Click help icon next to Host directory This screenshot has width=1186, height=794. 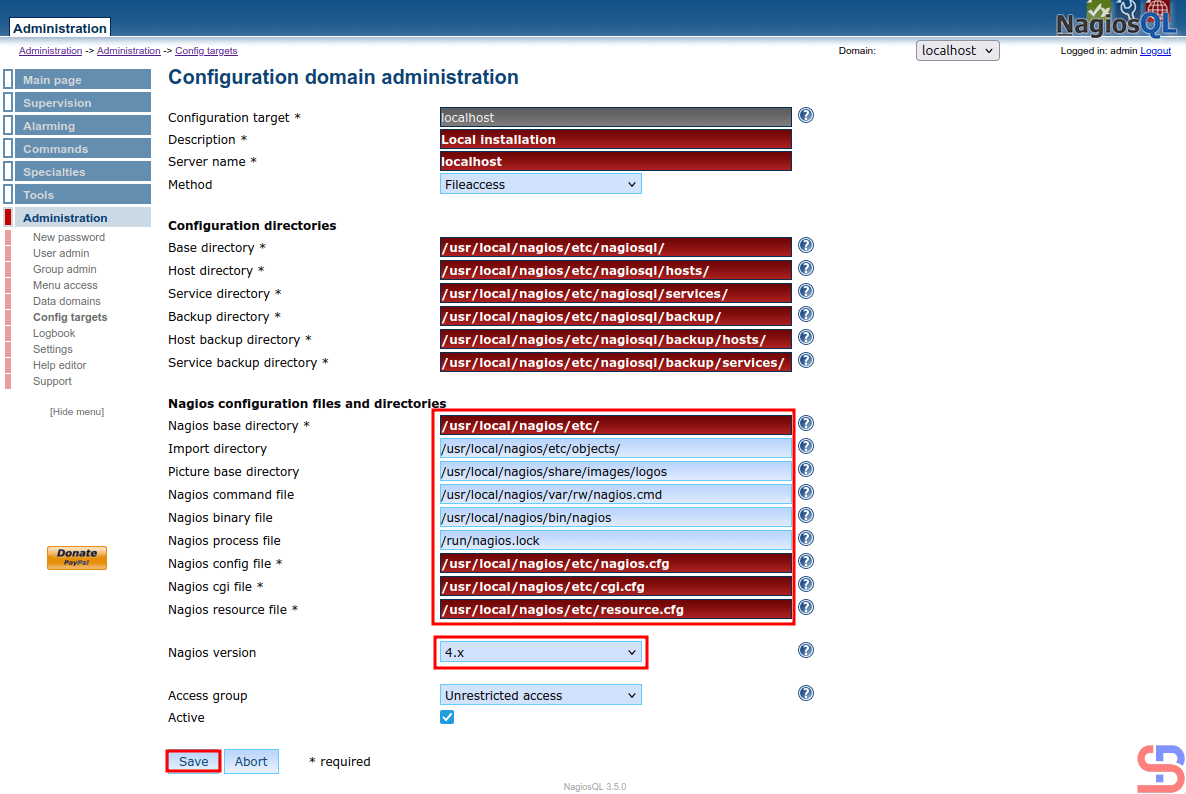click(x=806, y=269)
